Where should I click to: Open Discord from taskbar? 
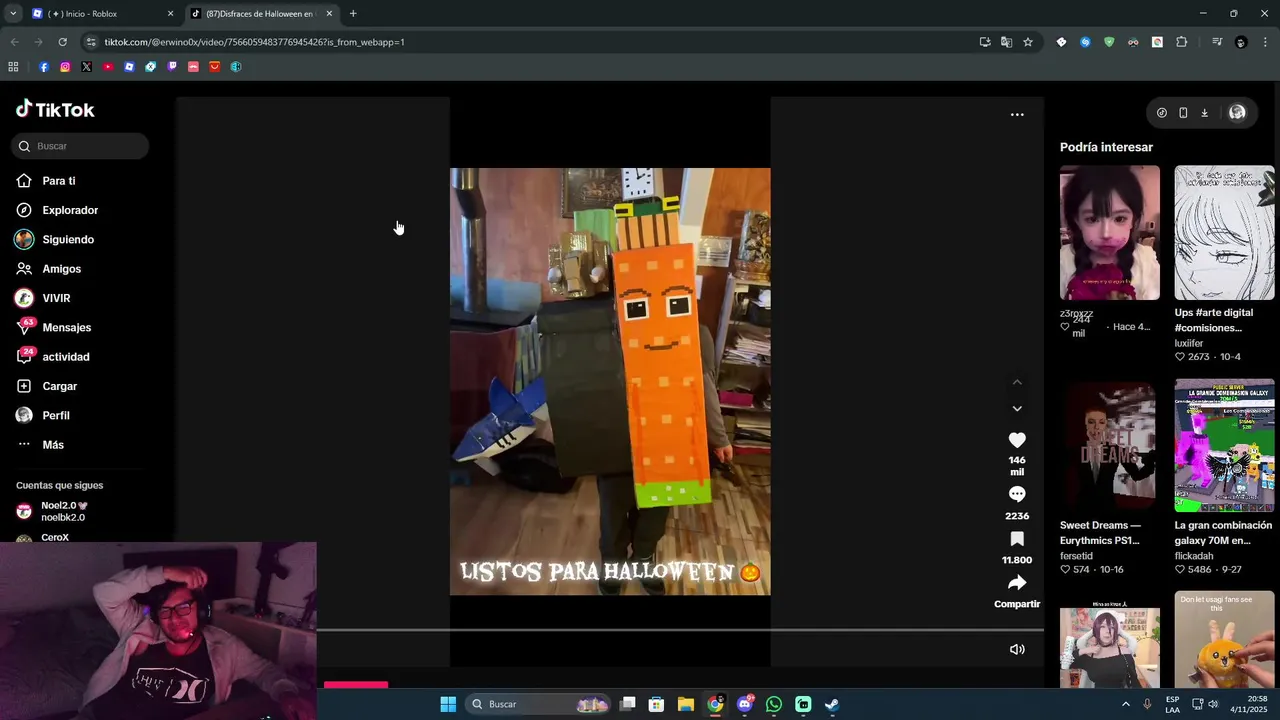(745, 704)
